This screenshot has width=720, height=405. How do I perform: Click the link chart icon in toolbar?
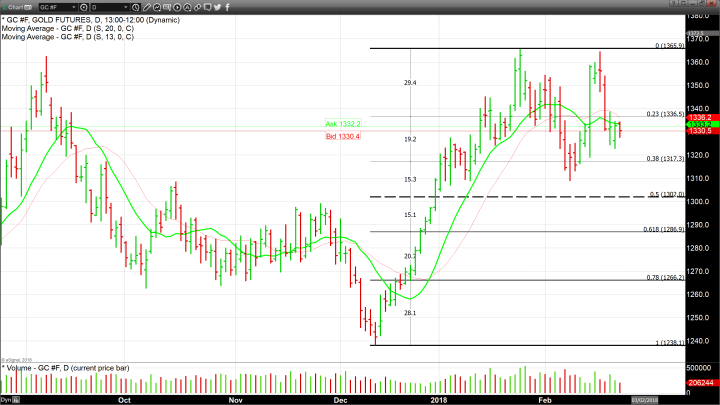click(197, 7)
